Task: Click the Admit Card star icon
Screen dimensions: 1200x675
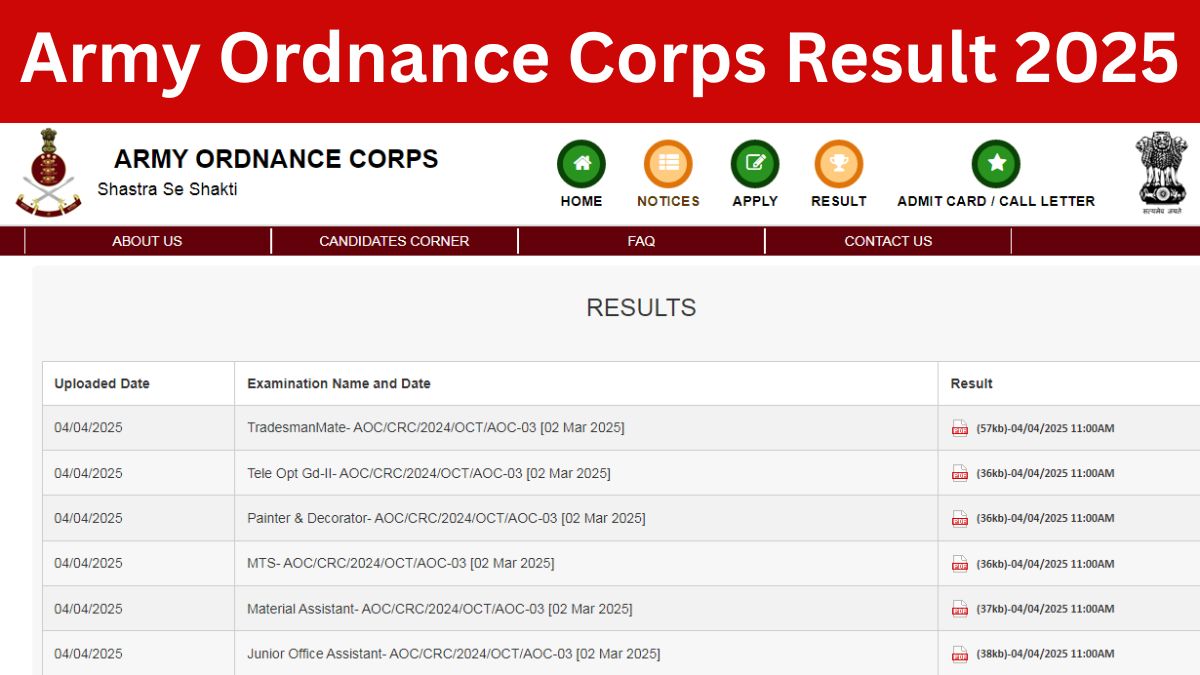Action: (996, 164)
